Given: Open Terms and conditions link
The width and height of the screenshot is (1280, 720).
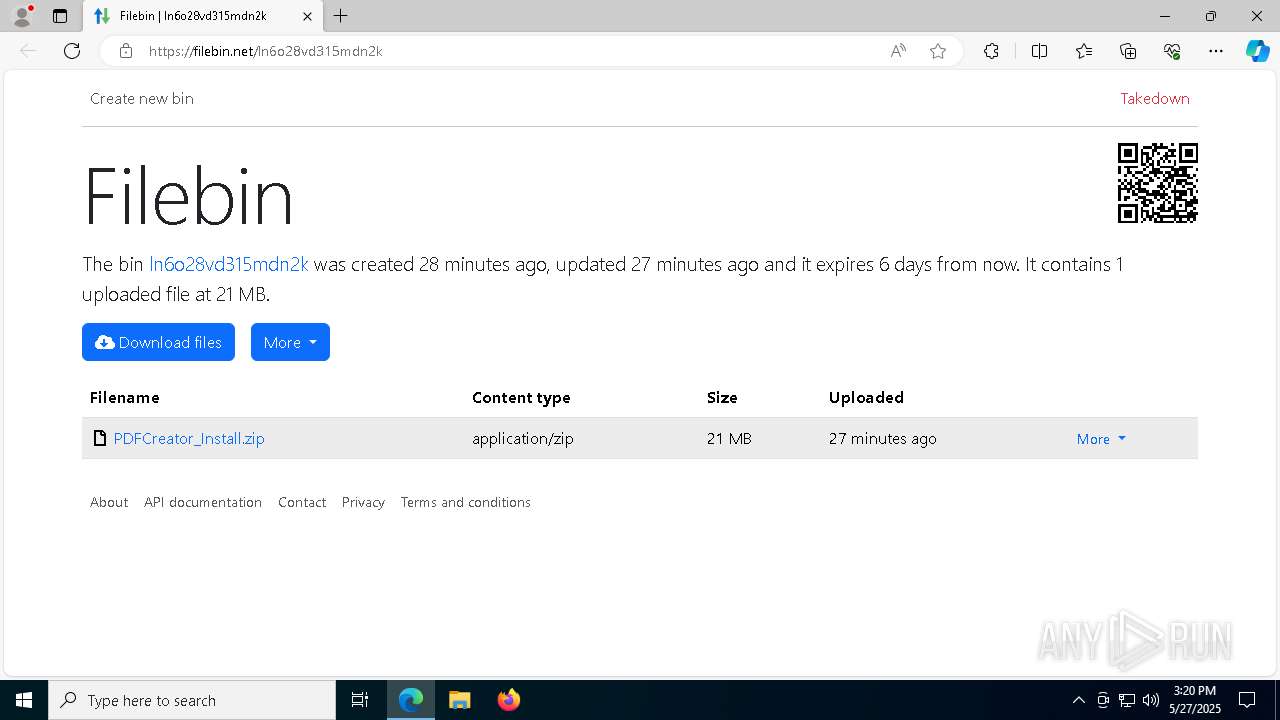Looking at the screenshot, I should point(466,502).
